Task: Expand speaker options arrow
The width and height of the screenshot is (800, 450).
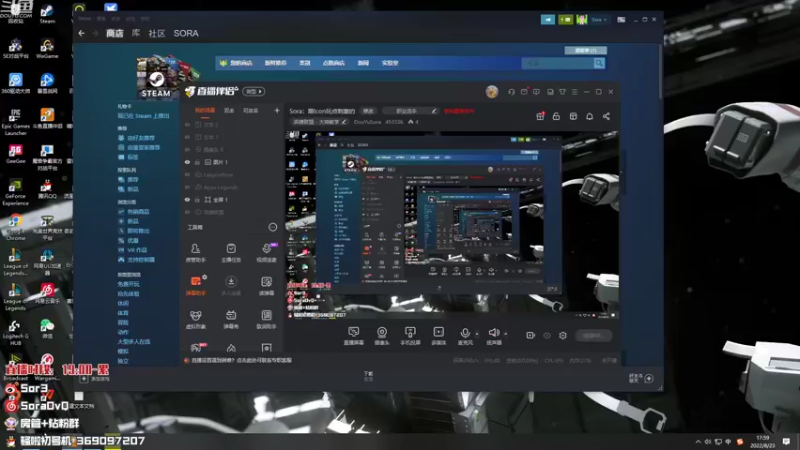Action: [x=506, y=334]
